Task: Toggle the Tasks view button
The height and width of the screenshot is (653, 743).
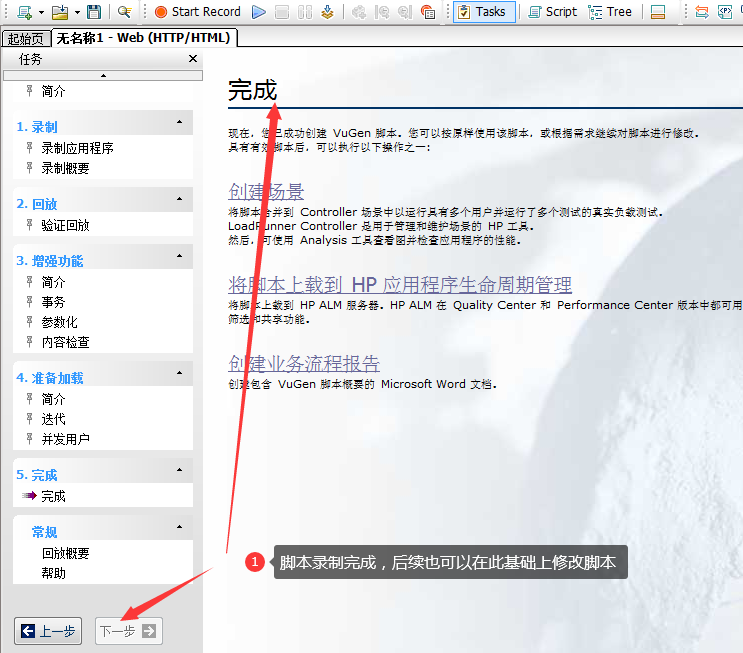Action: coord(484,12)
